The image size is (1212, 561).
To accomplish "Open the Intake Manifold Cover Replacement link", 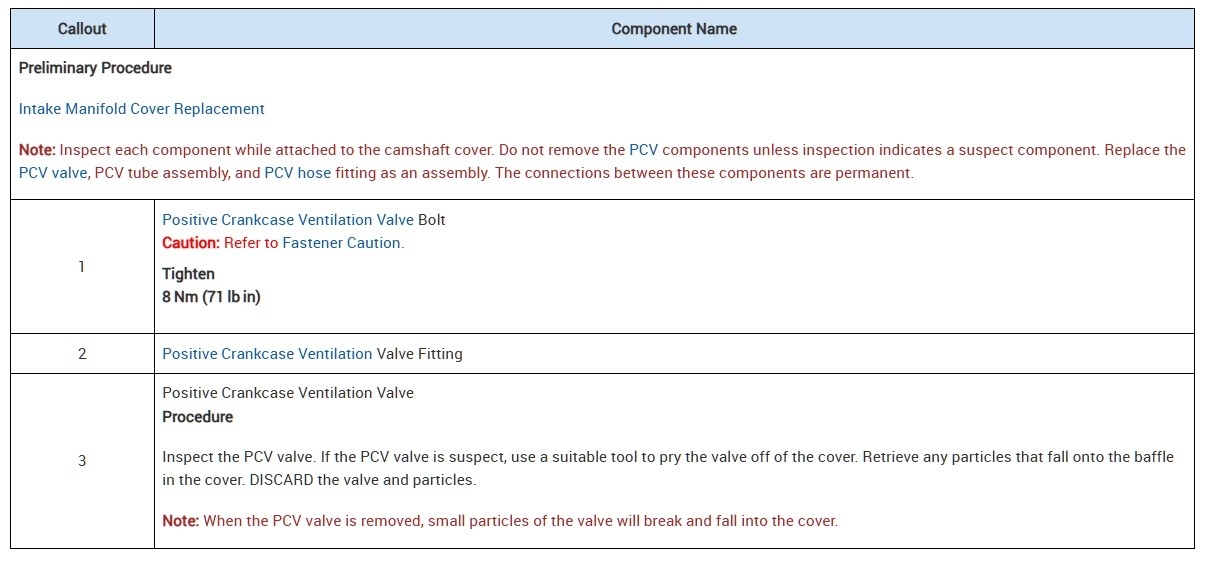I will click(x=141, y=109).
